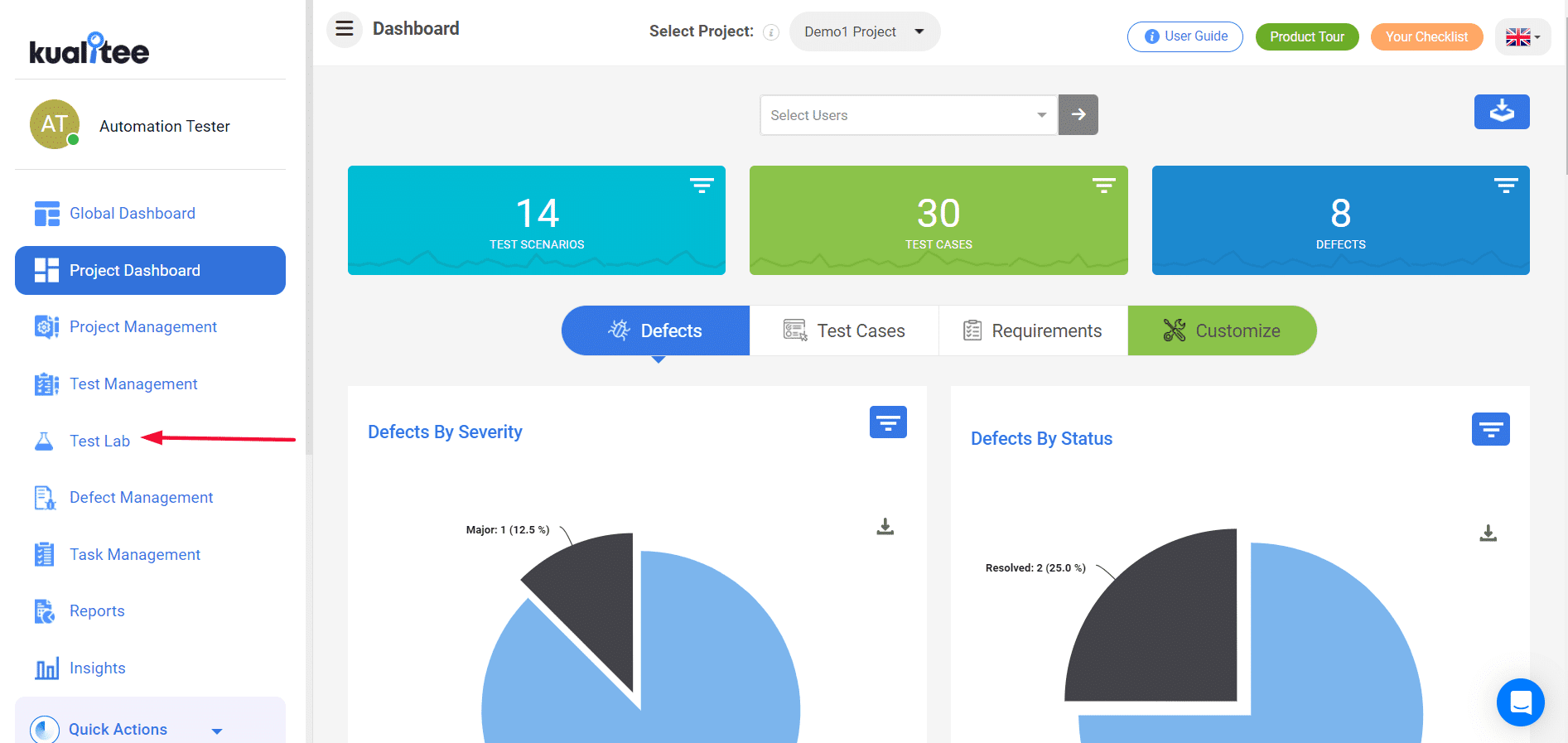Switch to the Requirements tab

coord(1033,330)
